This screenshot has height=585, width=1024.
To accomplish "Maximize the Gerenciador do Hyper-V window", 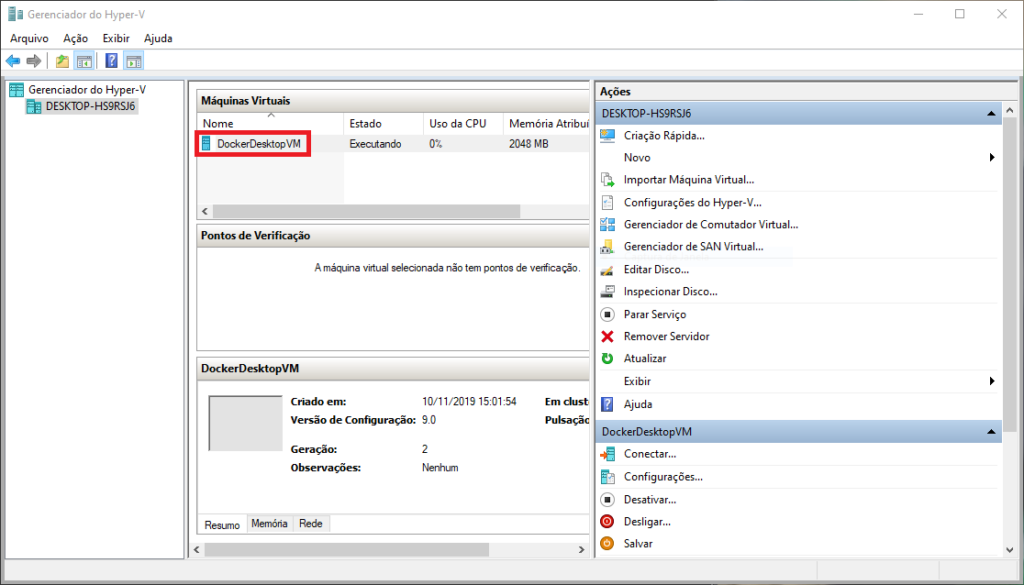I will pos(959,14).
